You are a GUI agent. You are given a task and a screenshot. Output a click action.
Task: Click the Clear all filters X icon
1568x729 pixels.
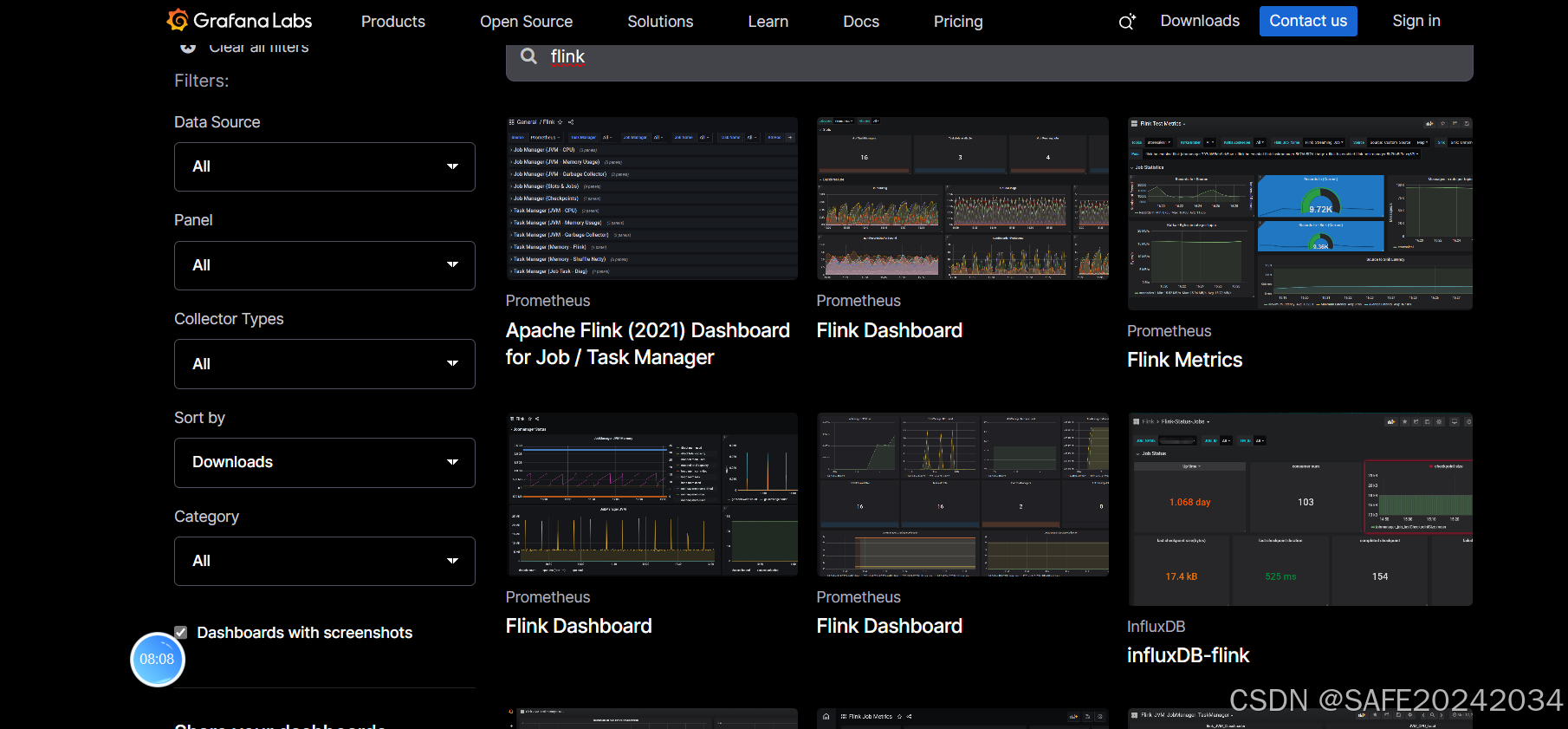coord(188,48)
